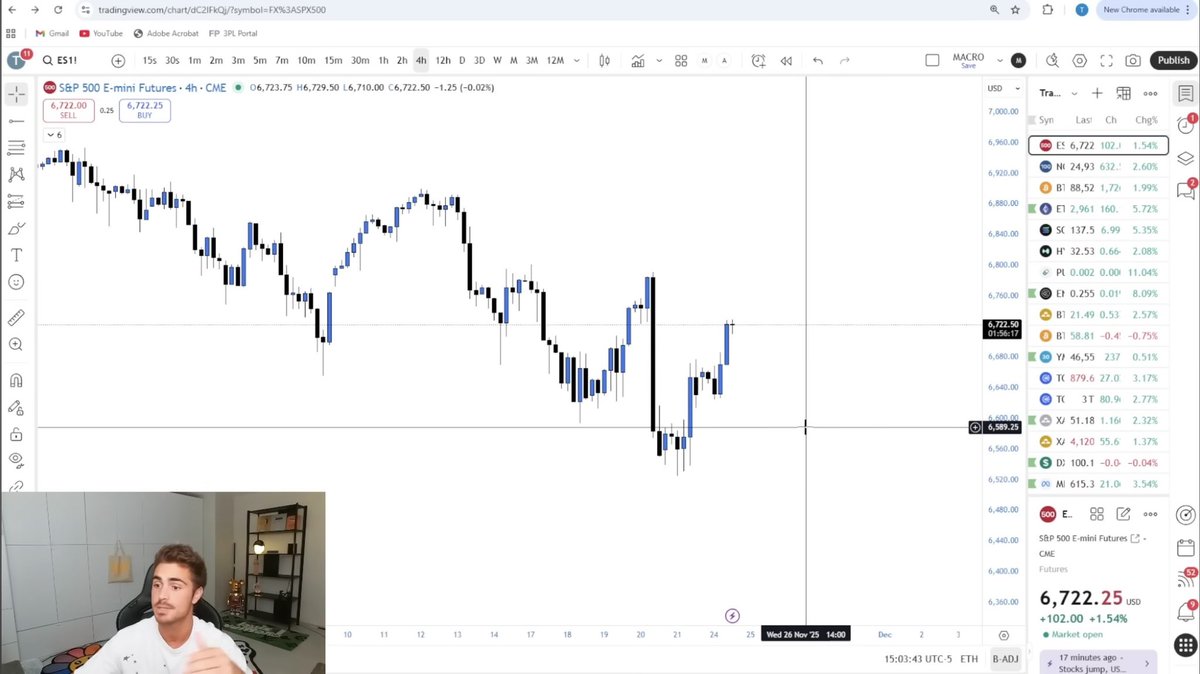1200x674 pixels.
Task: Select the 12h timeframe
Action: (443, 60)
